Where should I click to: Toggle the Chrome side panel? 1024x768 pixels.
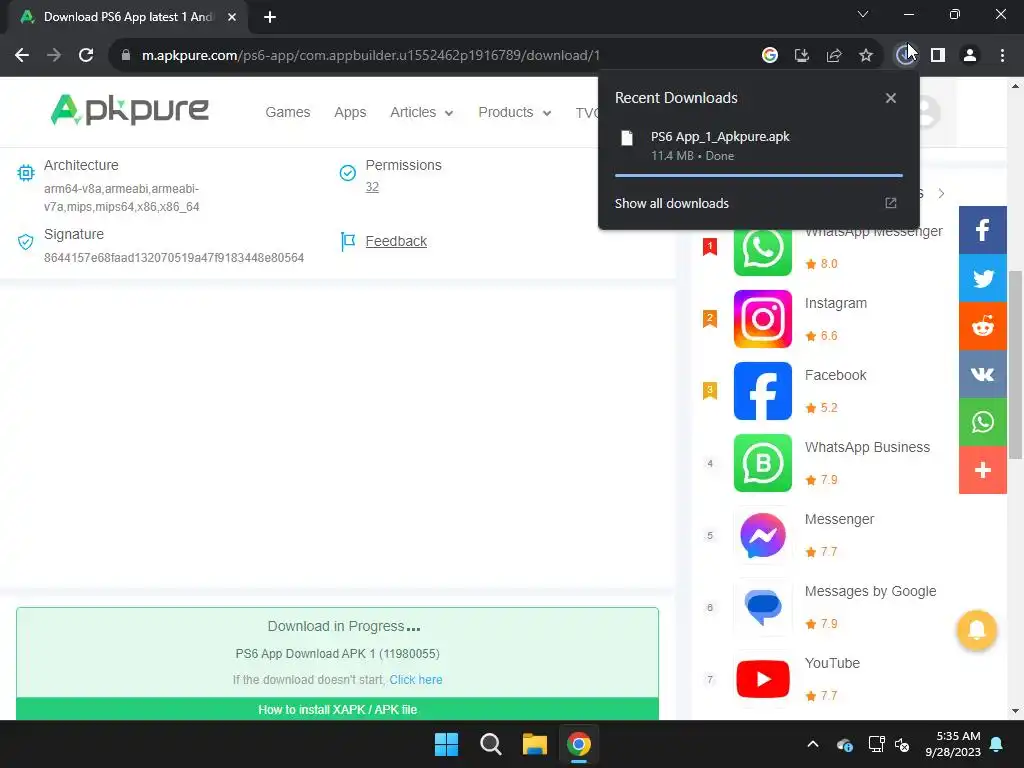pyautogui.click(x=938, y=56)
